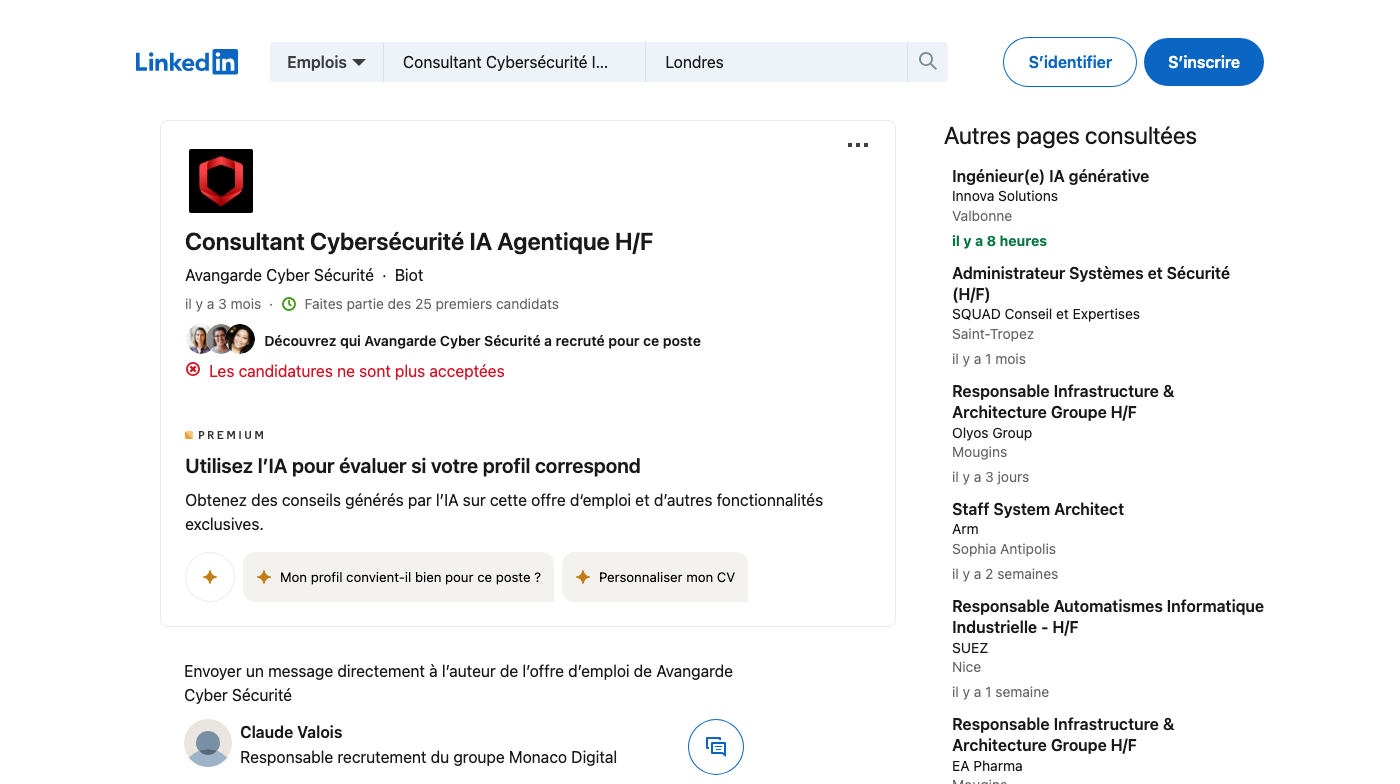Click the 'Valbonne' location text

click(982, 216)
